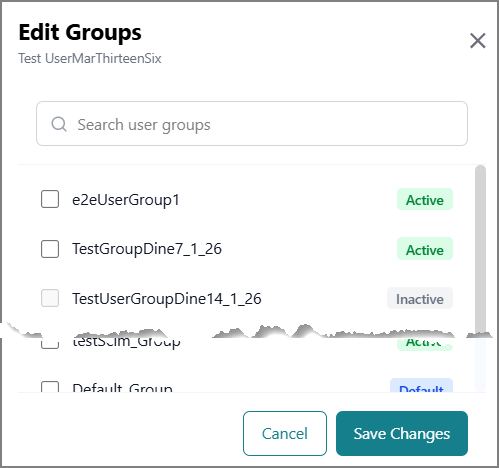The image size is (499, 468).
Task: Cancel editing groups
Action: 285,433
